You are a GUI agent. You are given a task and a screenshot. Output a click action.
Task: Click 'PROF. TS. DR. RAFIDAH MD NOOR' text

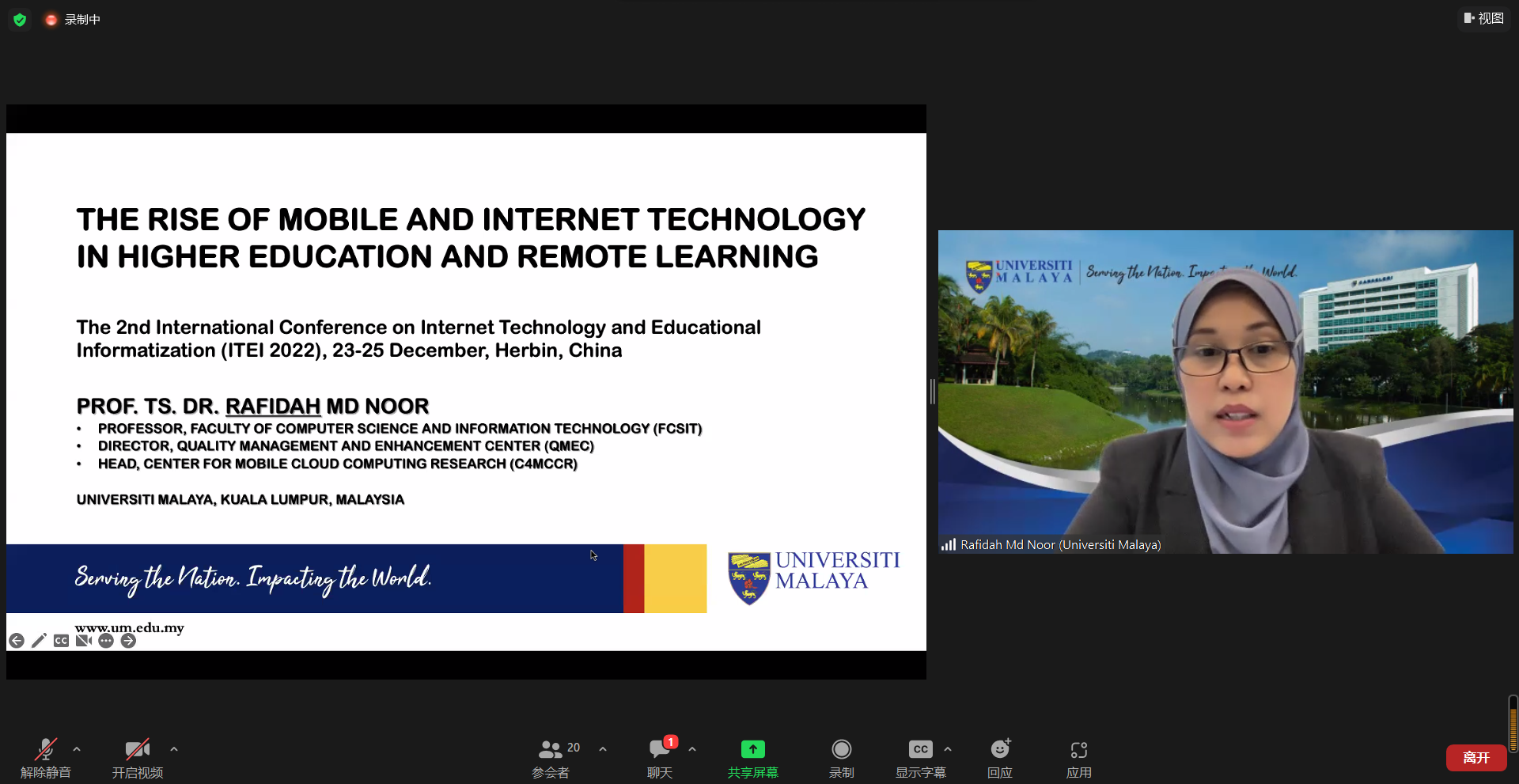coord(252,406)
